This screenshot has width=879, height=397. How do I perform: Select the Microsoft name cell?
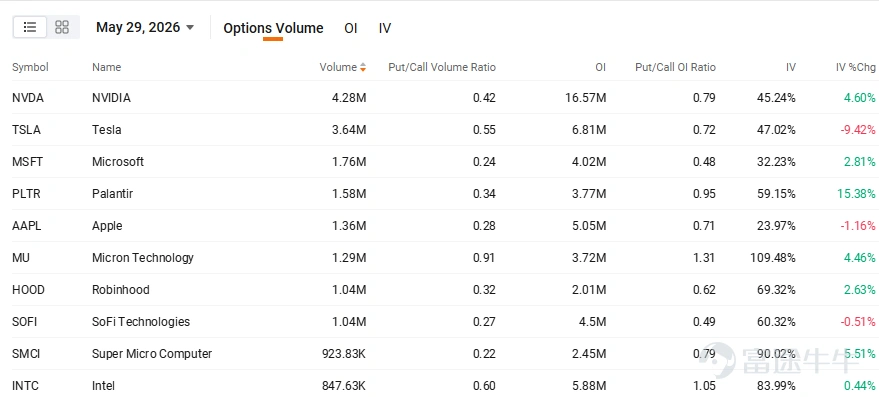click(x=118, y=162)
